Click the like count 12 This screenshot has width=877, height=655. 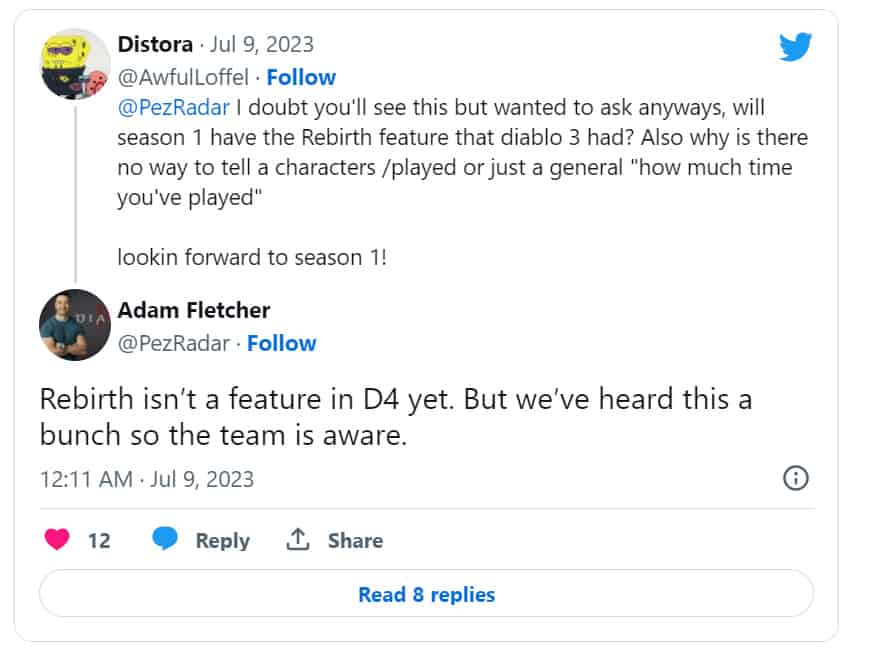pyautogui.click(x=99, y=540)
